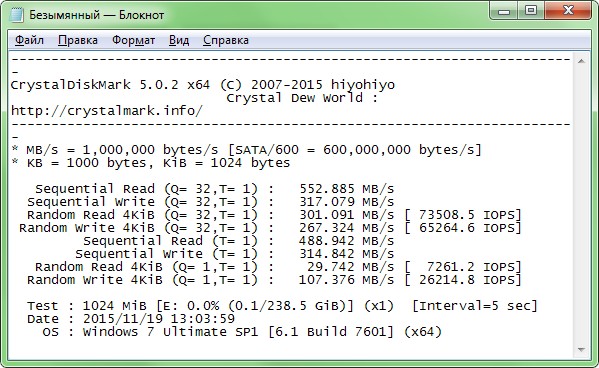The height and width of the screenshot is (368, 599).
Task: Open the Справка menu
Action: pos(226,40)
